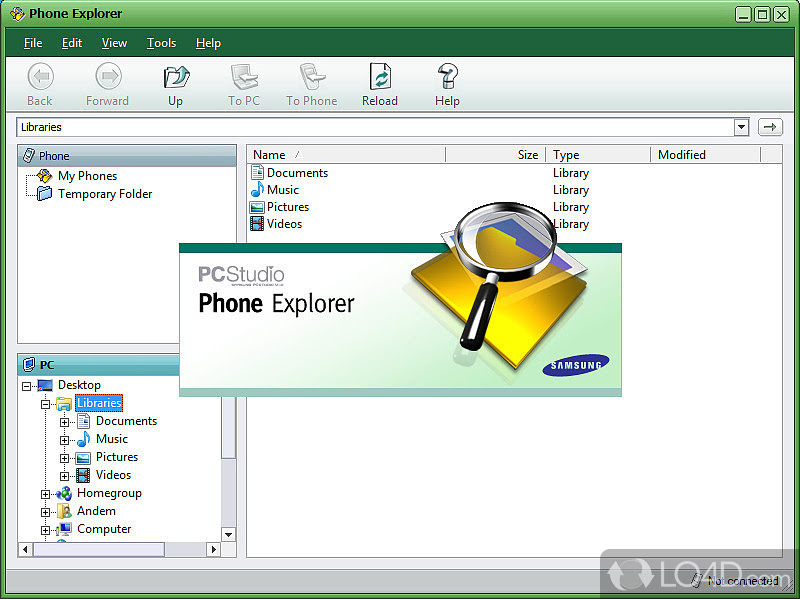Reload the current file listing

tap(380, 85)
